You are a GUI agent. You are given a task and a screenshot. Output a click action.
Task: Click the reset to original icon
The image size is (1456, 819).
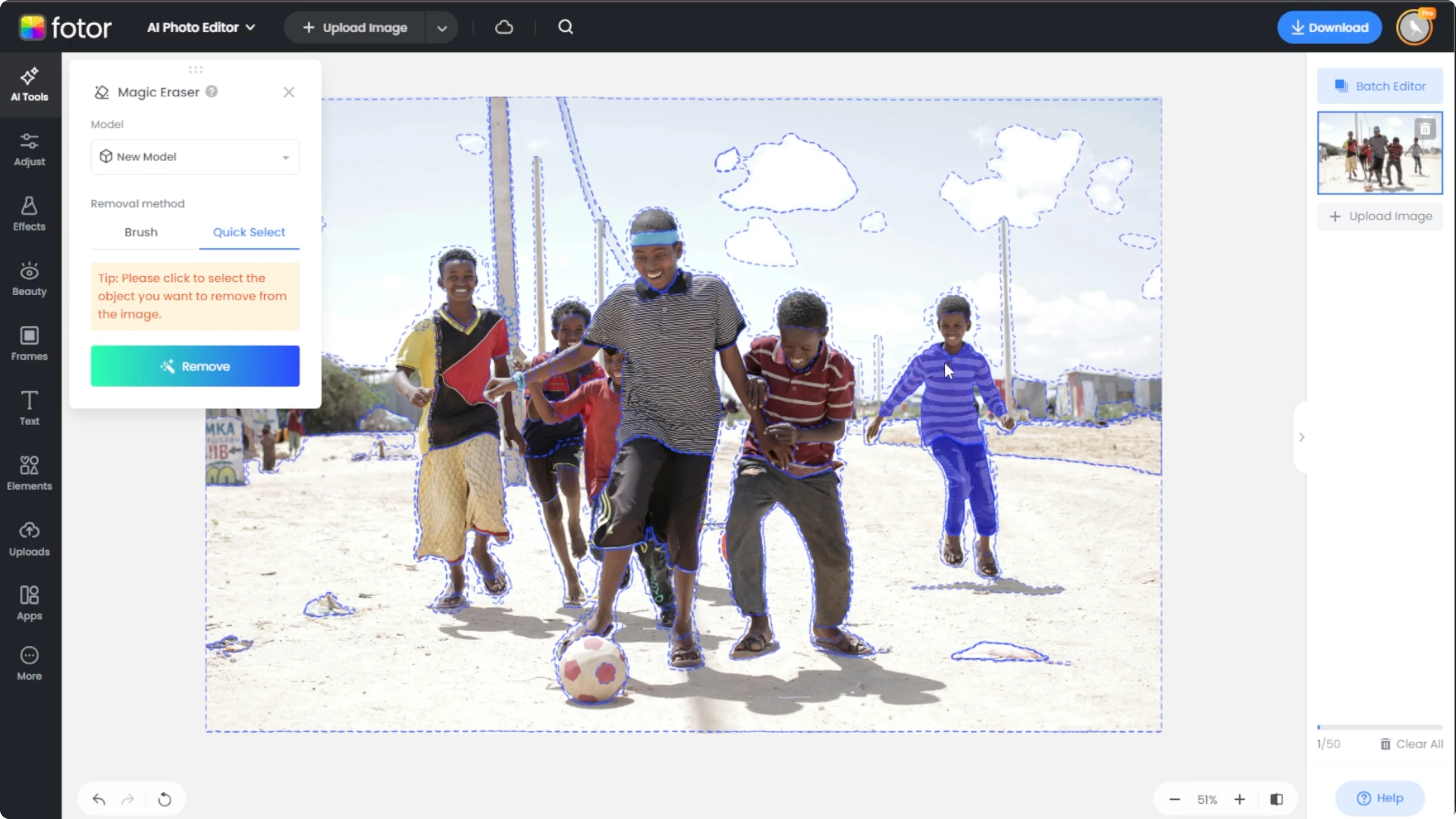pyautogui.click(x=165, y=799)
